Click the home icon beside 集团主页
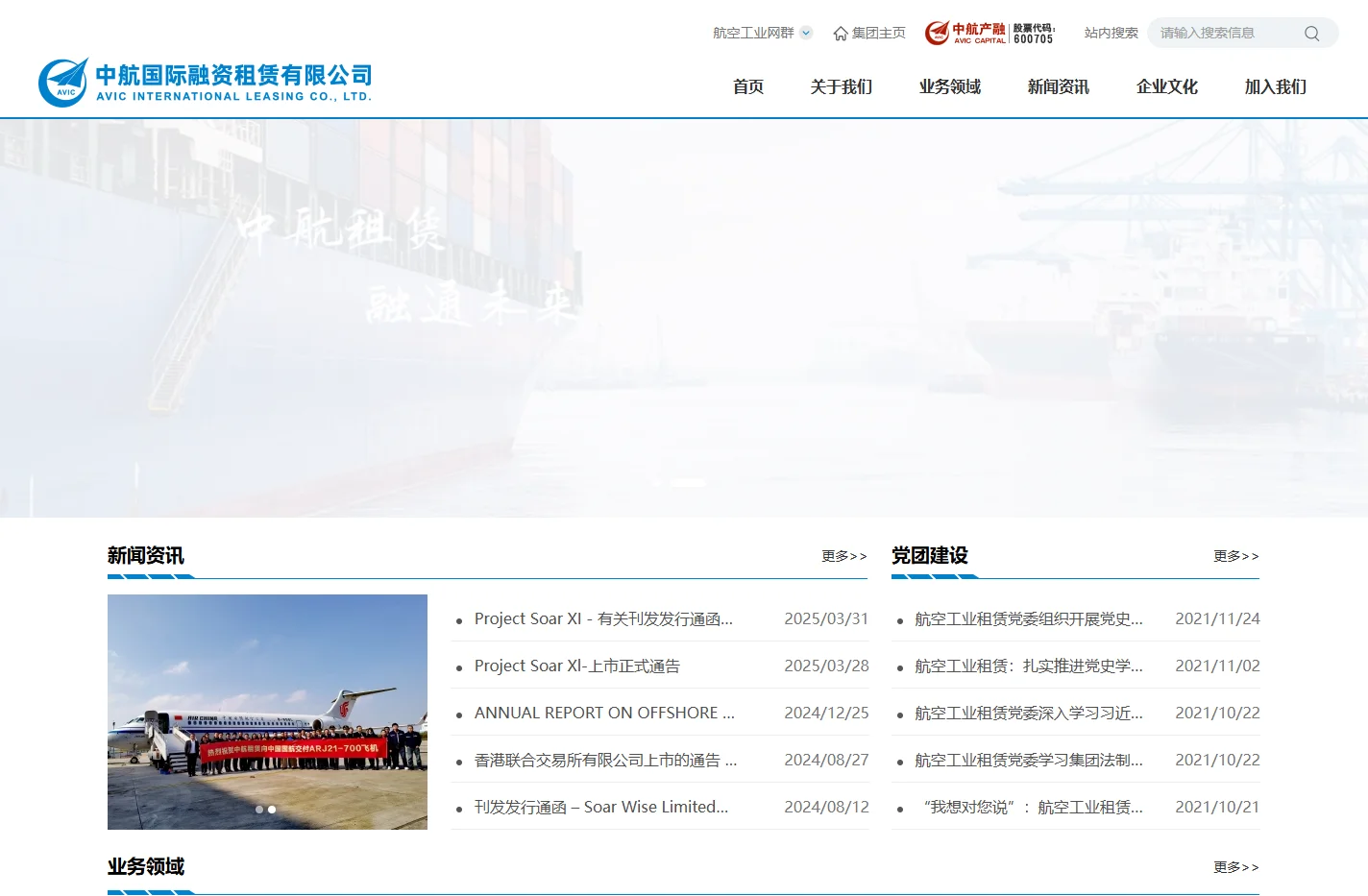1368x896 pixels. point(841,34)
